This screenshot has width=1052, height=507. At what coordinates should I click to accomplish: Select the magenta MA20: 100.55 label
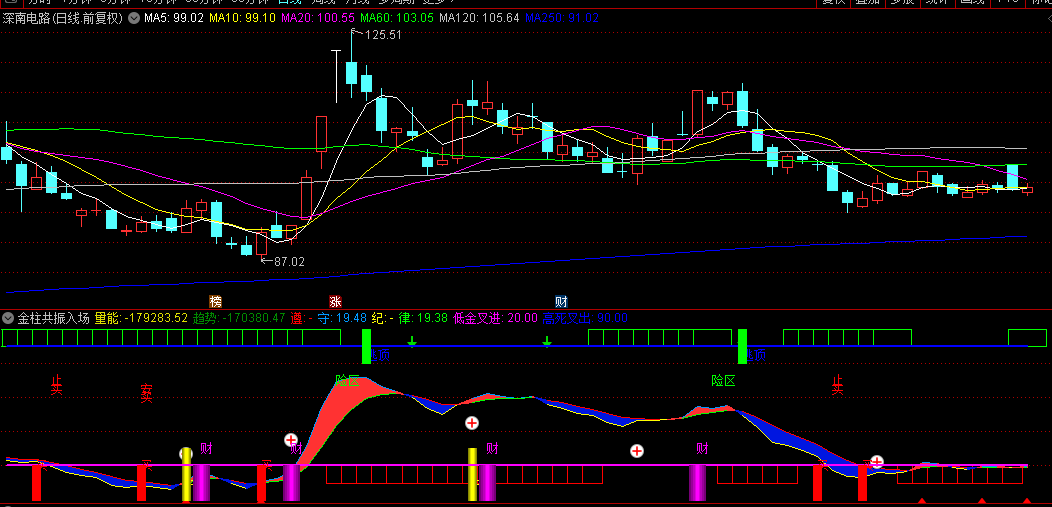pos(317,19)
